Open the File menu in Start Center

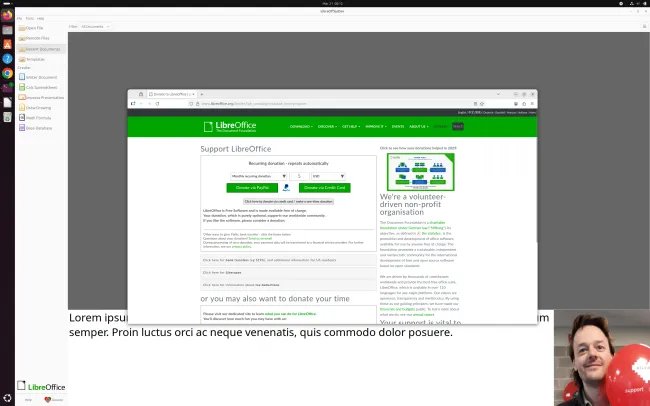19,19
